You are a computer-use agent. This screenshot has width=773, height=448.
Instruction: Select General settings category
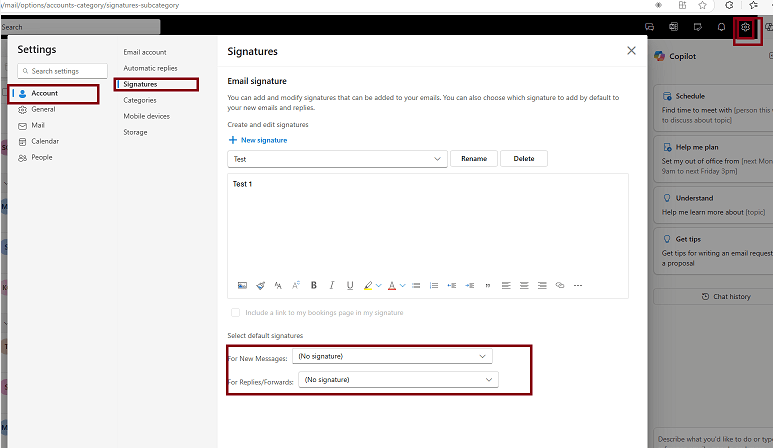click(x=43, y=109)
